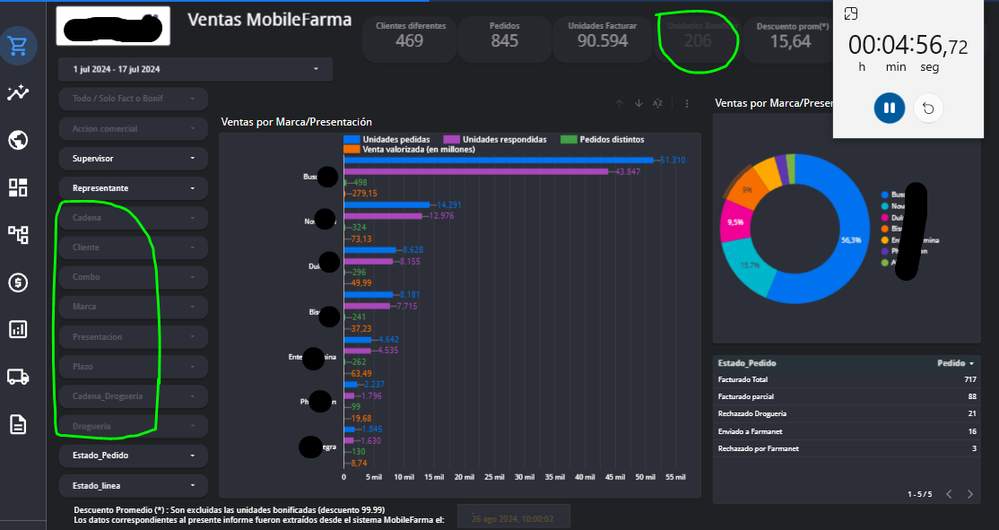
Task: Go to previous page of status table
Action: click(x=949, y=494)
